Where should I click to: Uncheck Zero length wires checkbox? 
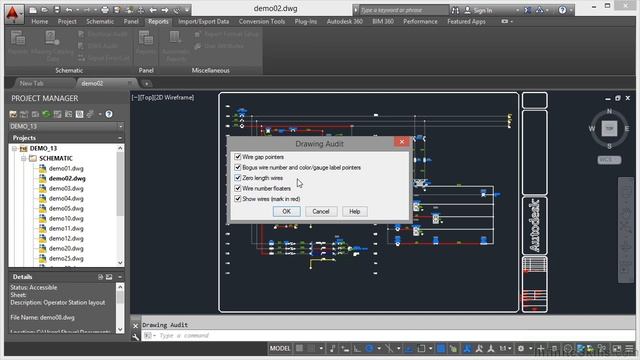[238, 178]
